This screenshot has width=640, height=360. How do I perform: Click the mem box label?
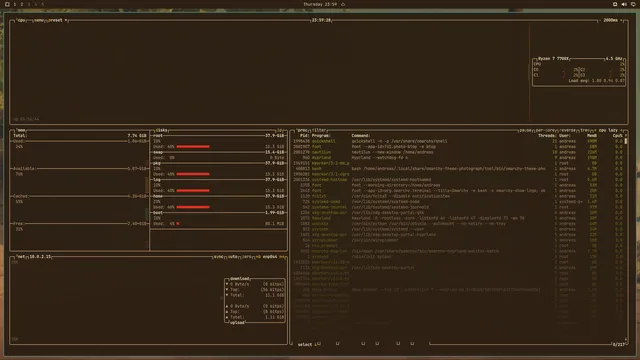[x=21, y=130]
